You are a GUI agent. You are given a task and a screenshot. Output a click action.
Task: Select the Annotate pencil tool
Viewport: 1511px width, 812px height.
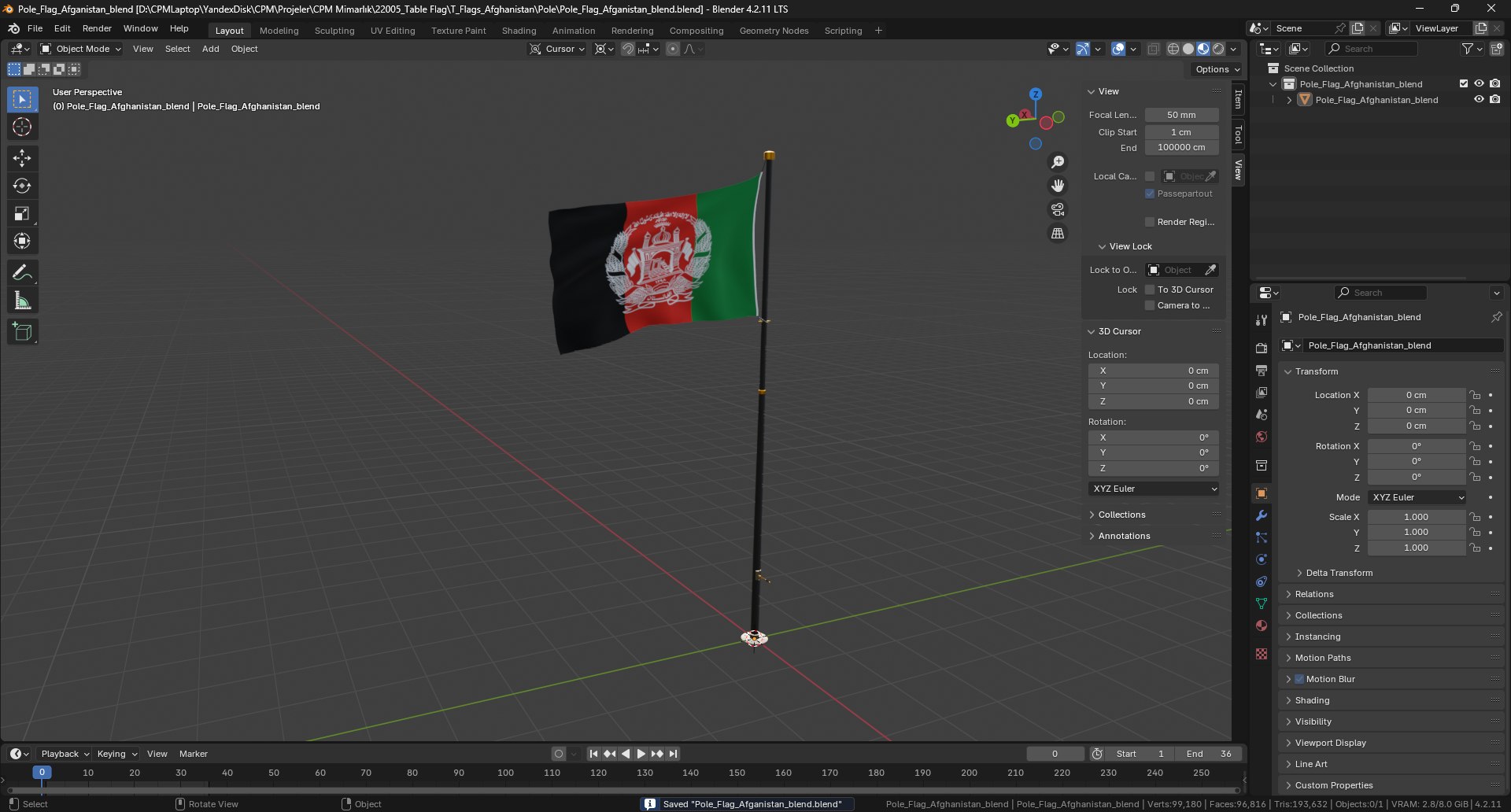tap(22, 272)
